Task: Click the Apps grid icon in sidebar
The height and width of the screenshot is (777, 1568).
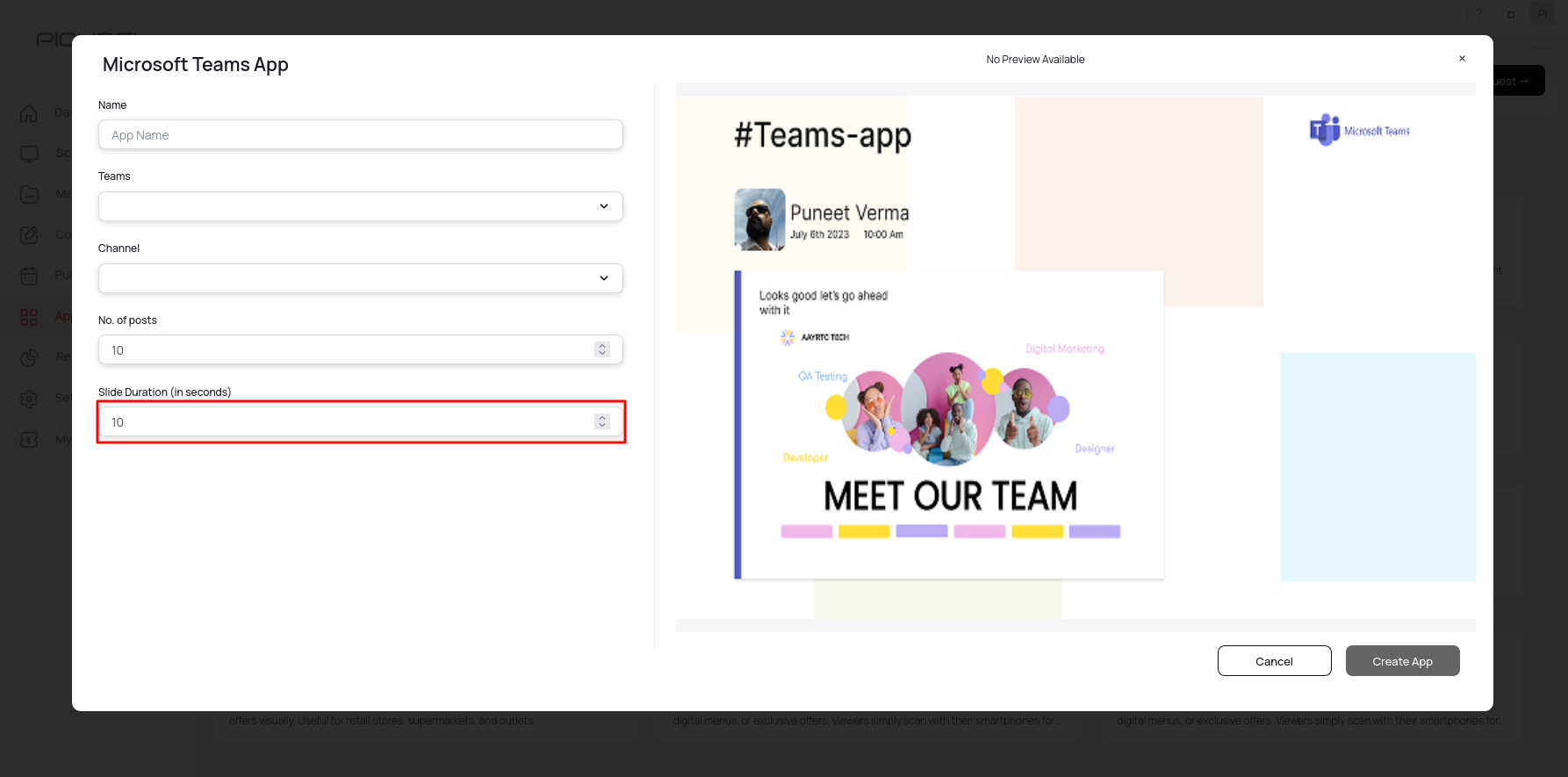Action: 29,317
